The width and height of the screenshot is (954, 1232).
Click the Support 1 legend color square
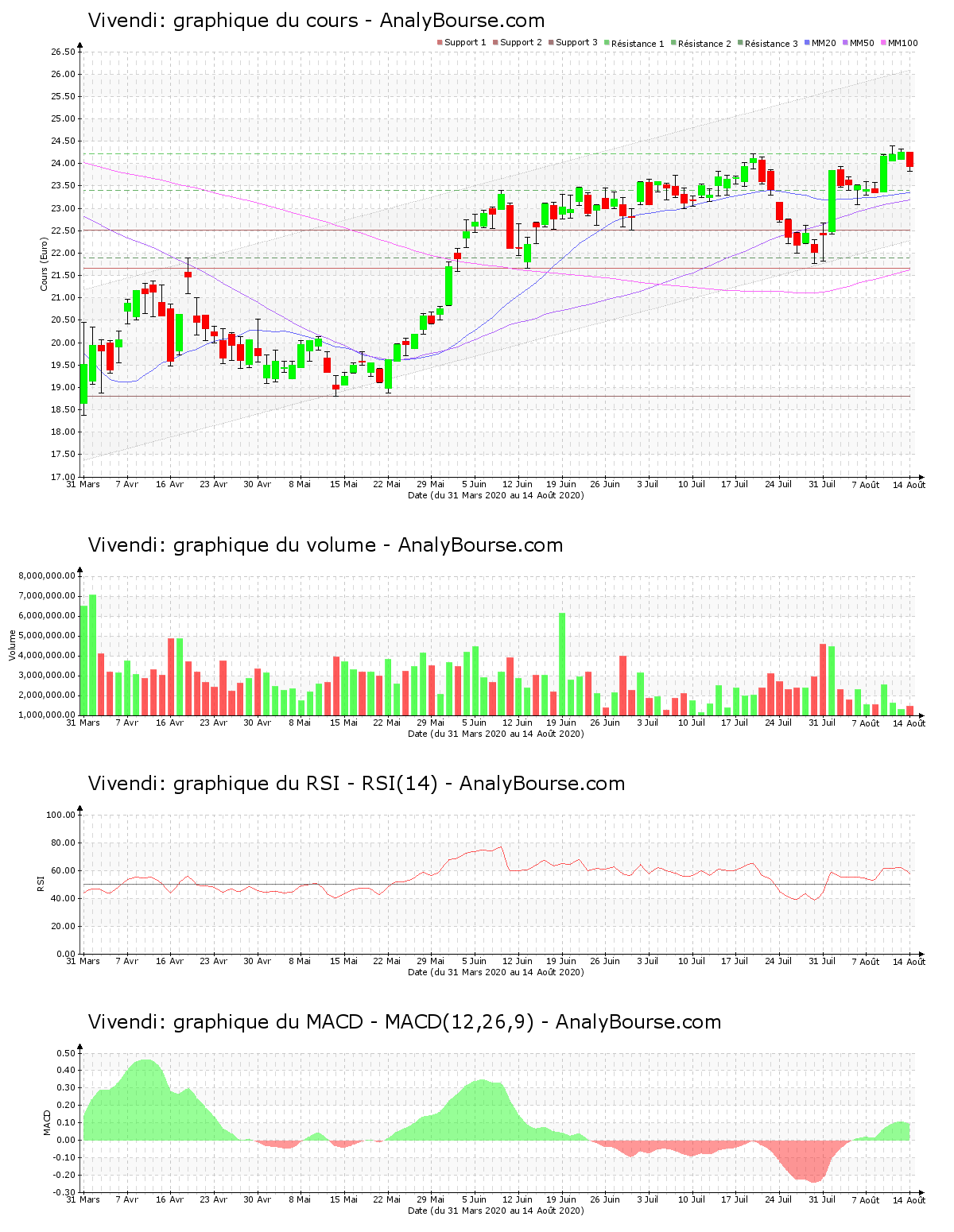tap(440, 42)
